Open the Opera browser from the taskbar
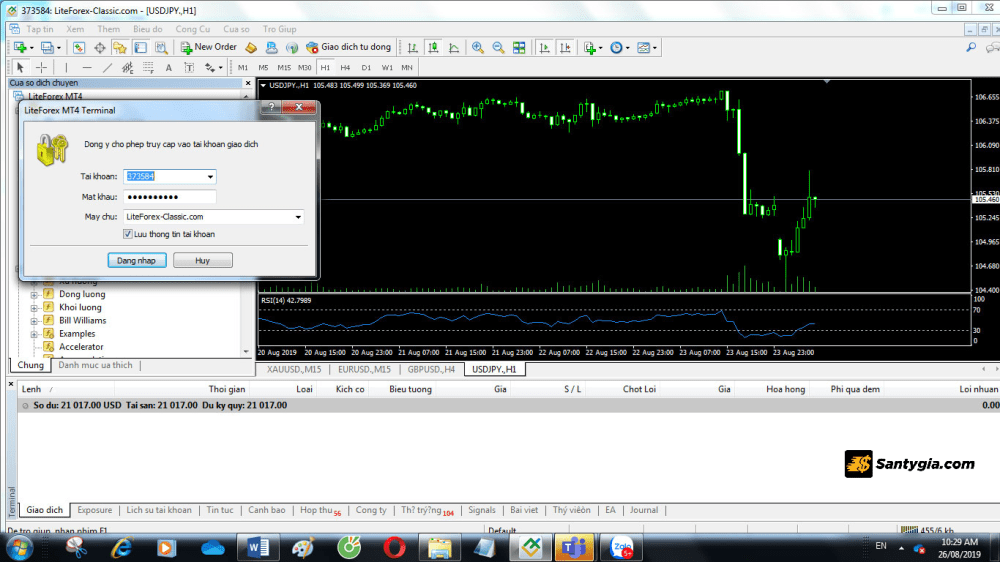The height and width of the screenshot is (562, 1000). click(394, 548)
